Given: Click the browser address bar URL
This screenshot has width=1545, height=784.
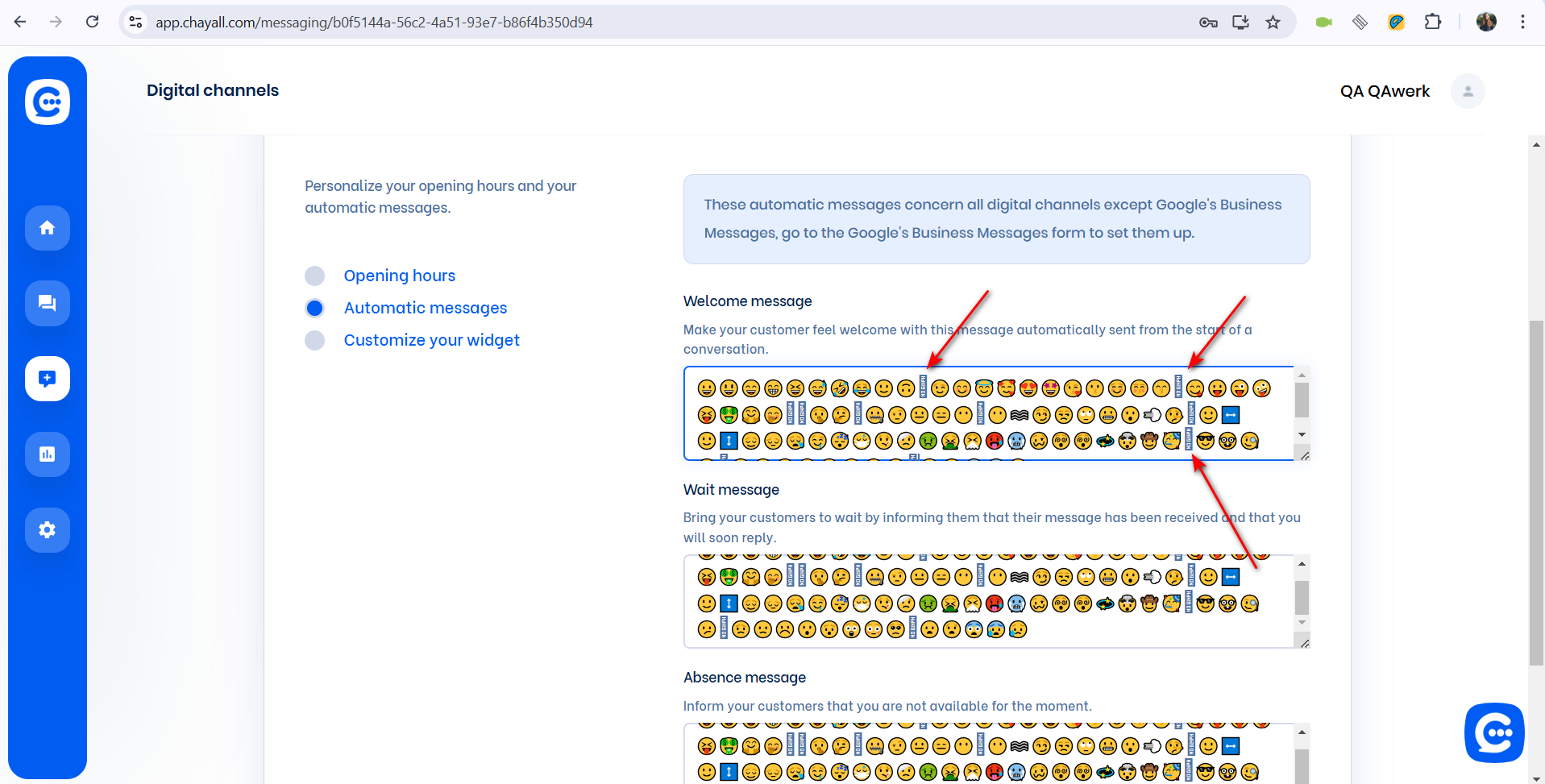Looking at the screenshot, I should [x=374, y=23].
